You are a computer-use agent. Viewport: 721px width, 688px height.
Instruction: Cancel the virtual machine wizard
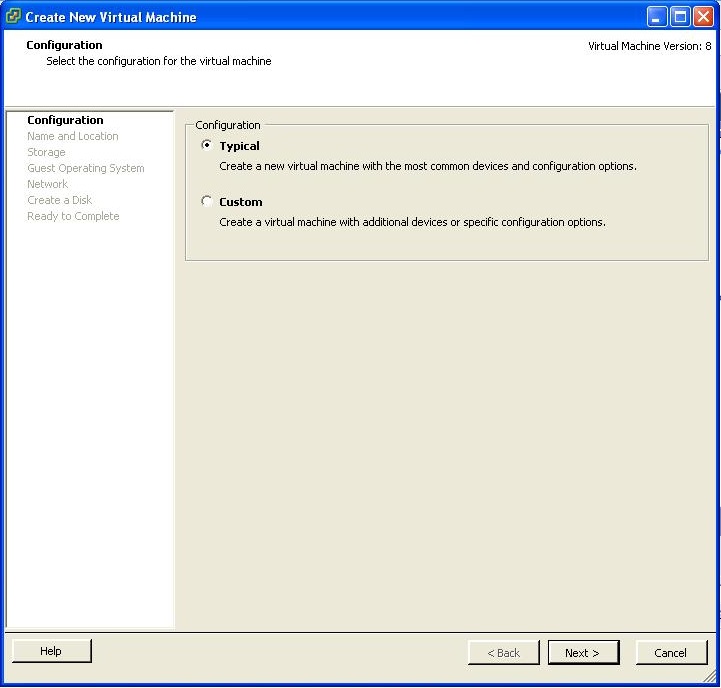(670, 652)
